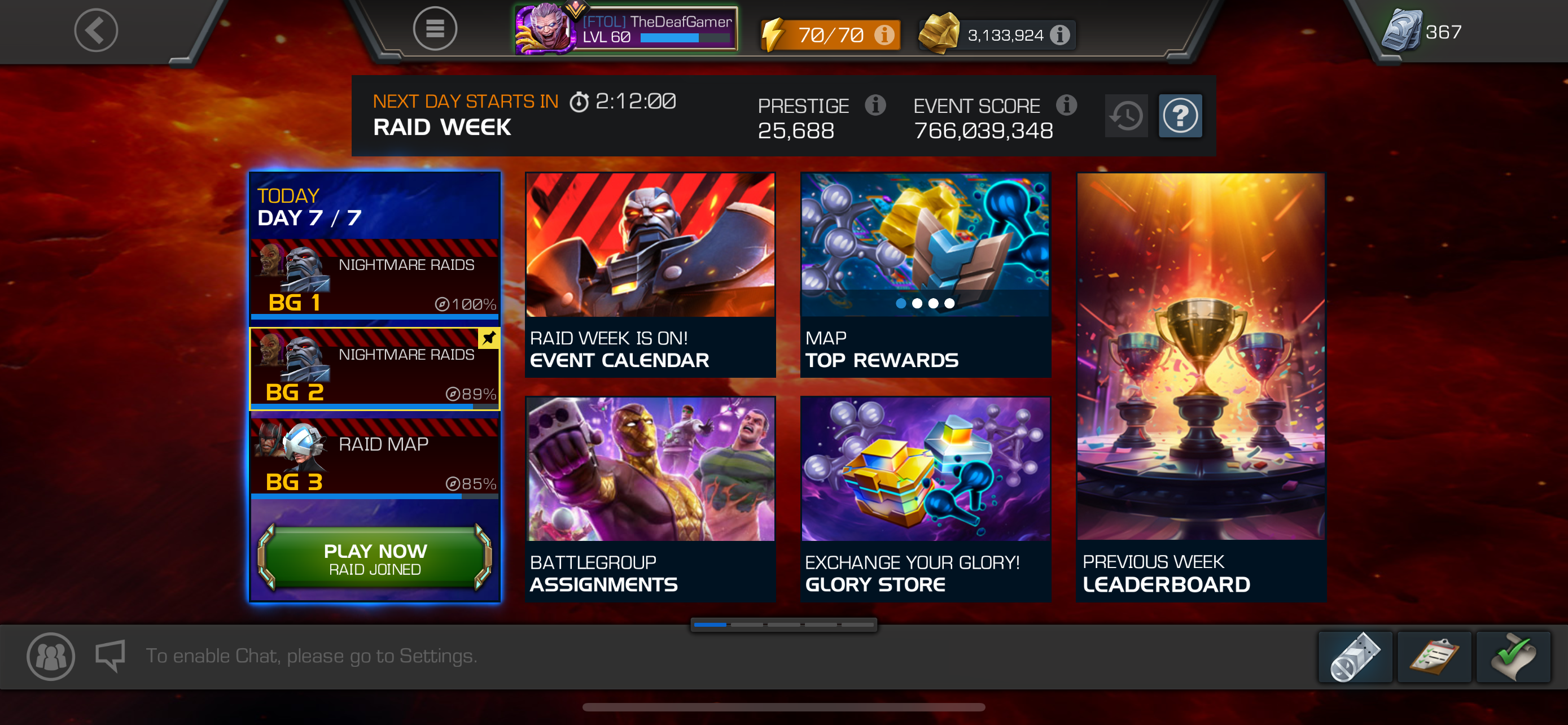This screenshot has height=725, width=1568.
Task: Show the energy 70/70 info
Action: point(884,36)
